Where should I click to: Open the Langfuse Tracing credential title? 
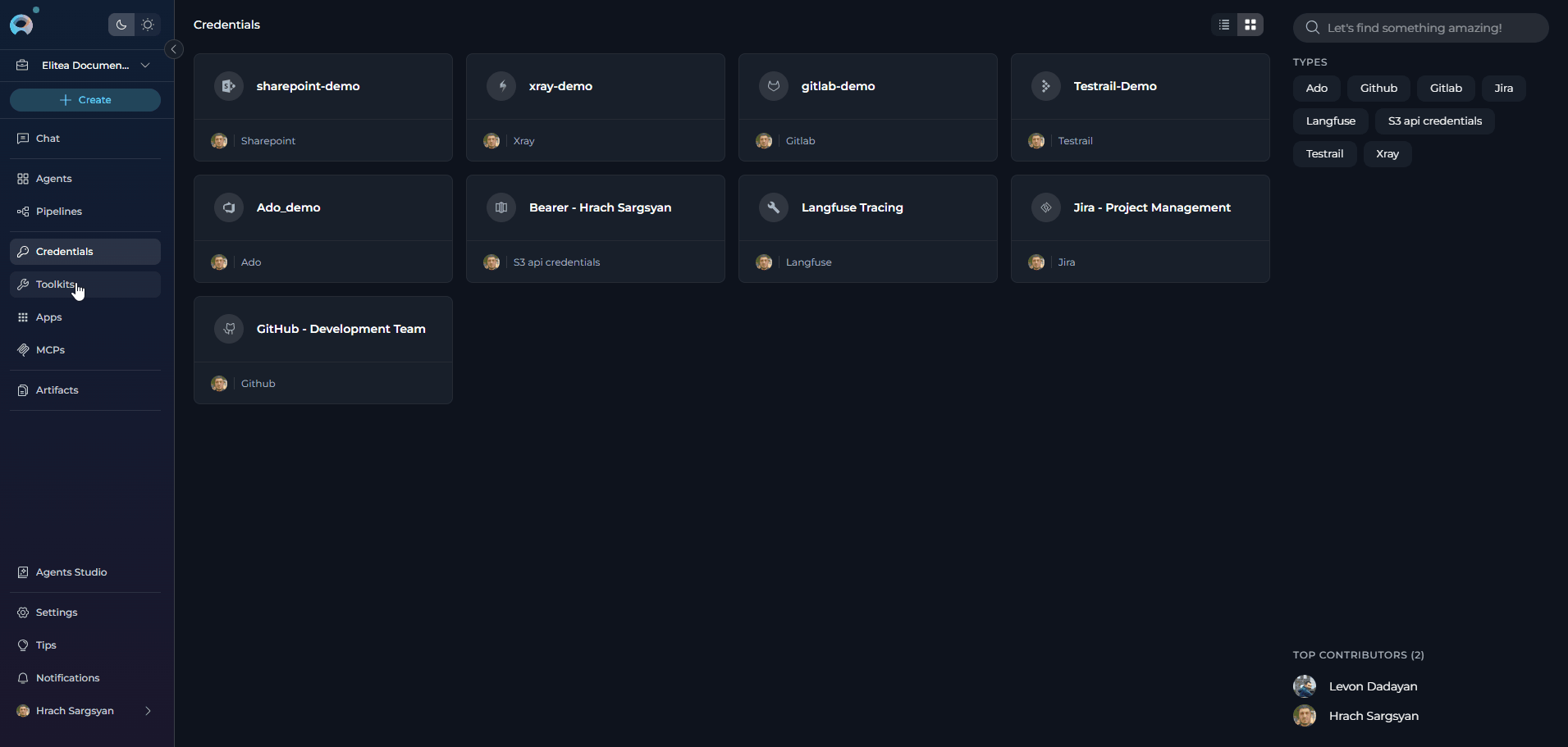852,207
